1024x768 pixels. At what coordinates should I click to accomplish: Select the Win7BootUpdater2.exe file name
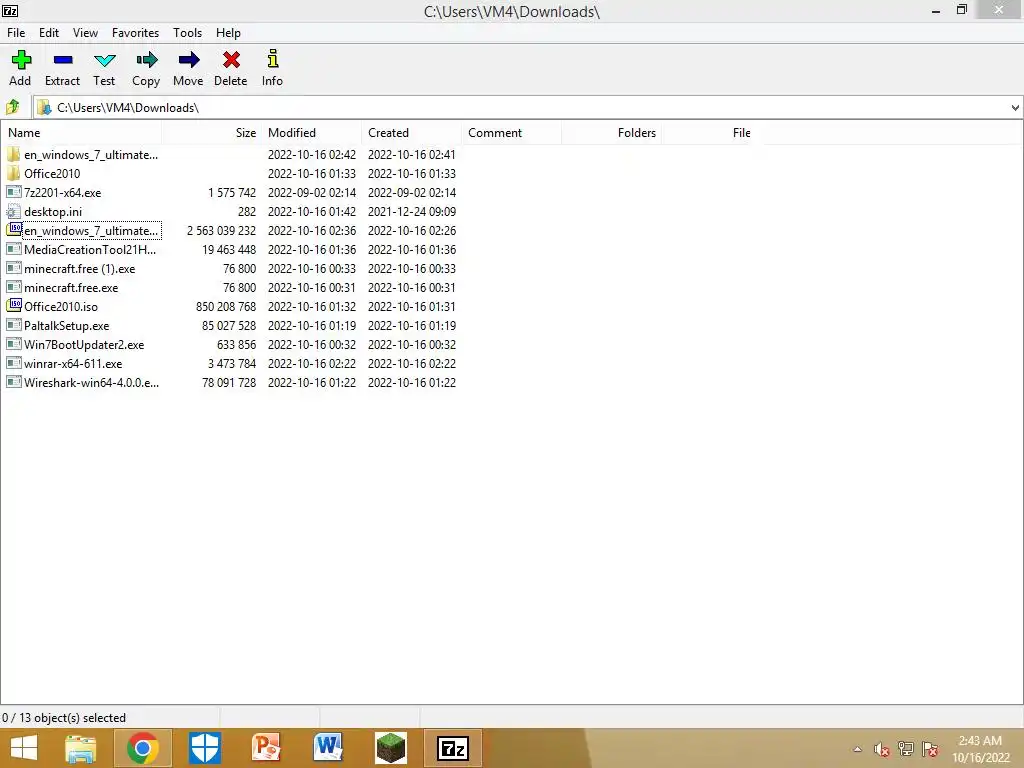(x=84, y=344)
